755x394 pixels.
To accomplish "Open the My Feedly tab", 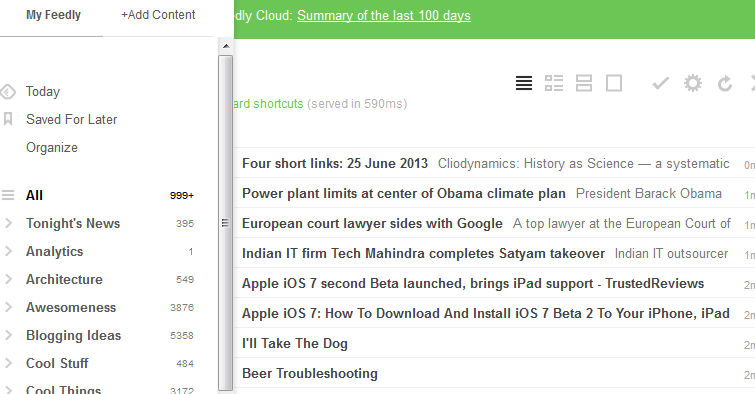I will 53,15.
